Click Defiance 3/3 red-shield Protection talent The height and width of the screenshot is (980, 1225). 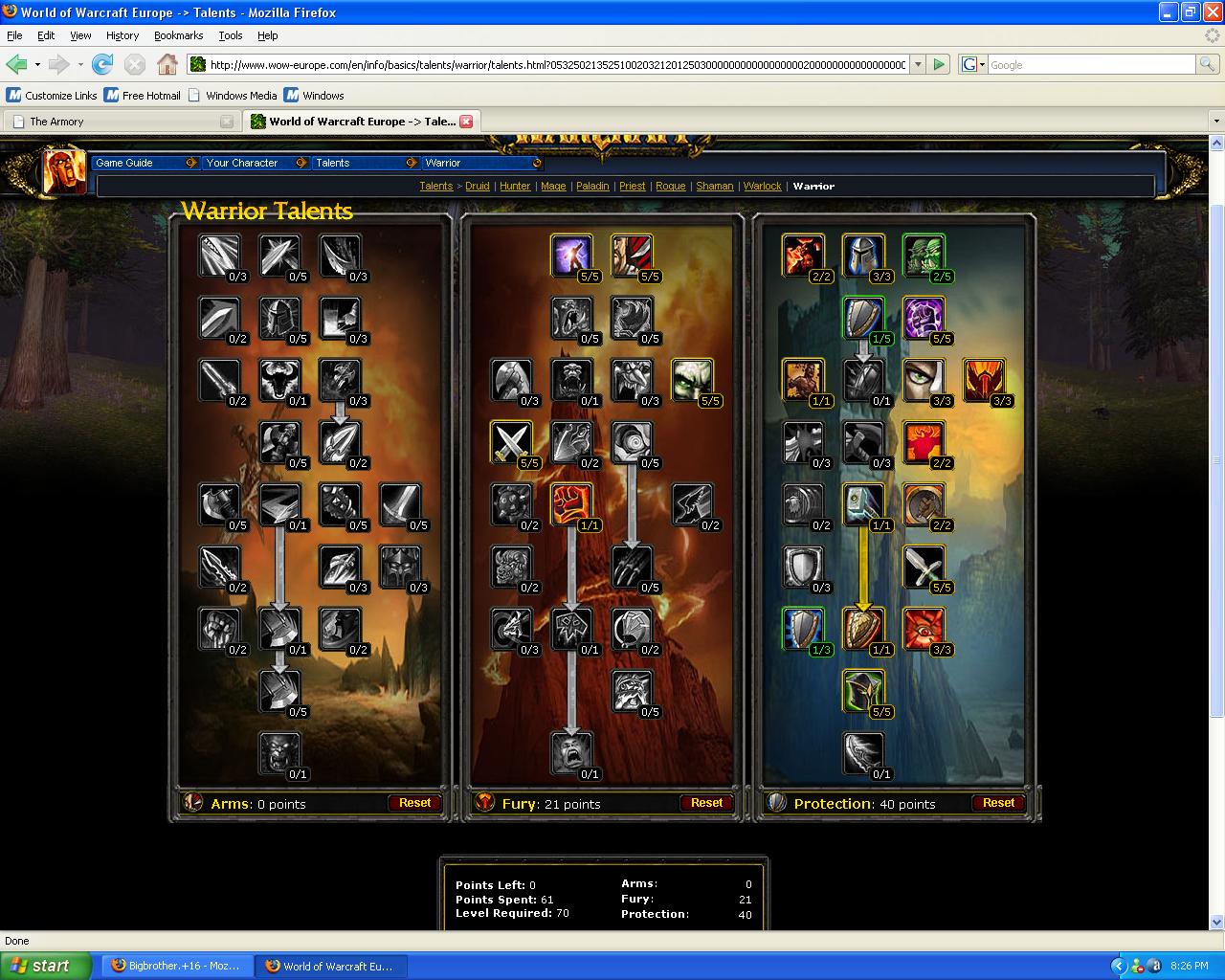[985, 380]
